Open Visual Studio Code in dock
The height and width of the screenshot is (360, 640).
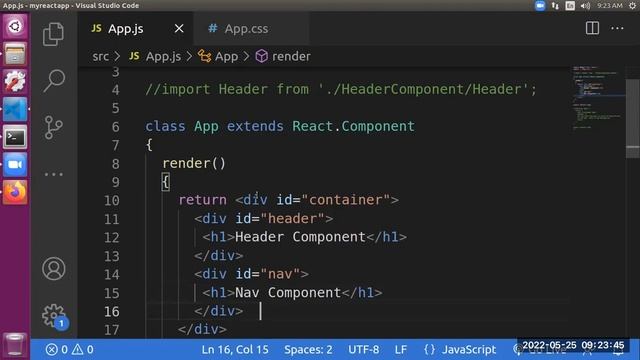coord(15,109)
